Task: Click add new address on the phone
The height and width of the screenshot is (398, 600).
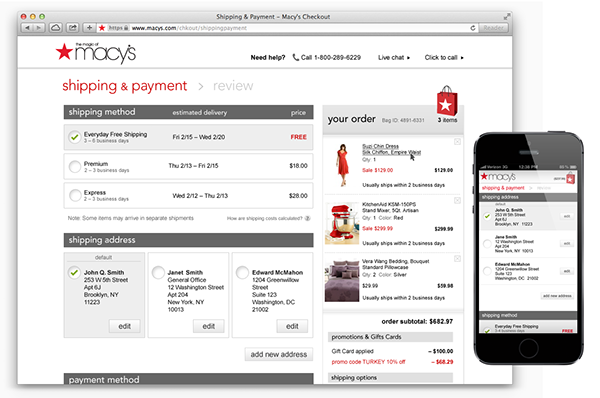Action: pos(557,296)
